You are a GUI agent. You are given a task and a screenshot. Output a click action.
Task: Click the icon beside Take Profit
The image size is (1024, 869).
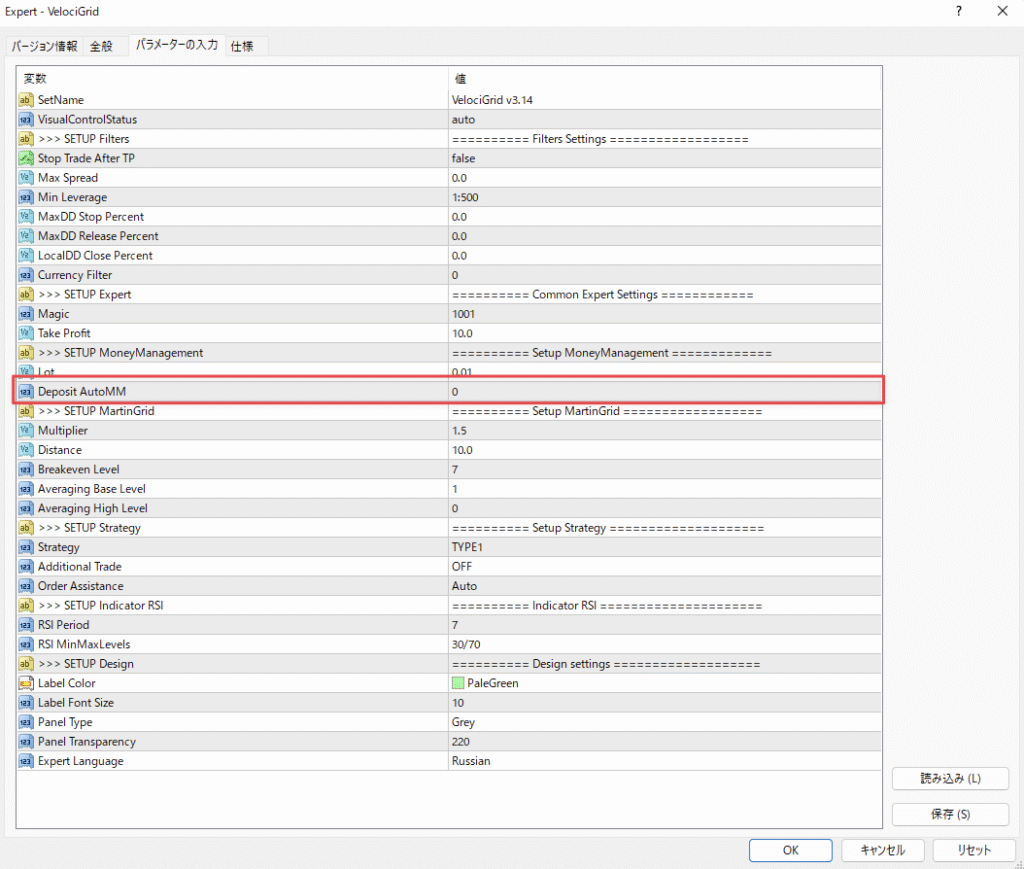(x=25, y=333)
